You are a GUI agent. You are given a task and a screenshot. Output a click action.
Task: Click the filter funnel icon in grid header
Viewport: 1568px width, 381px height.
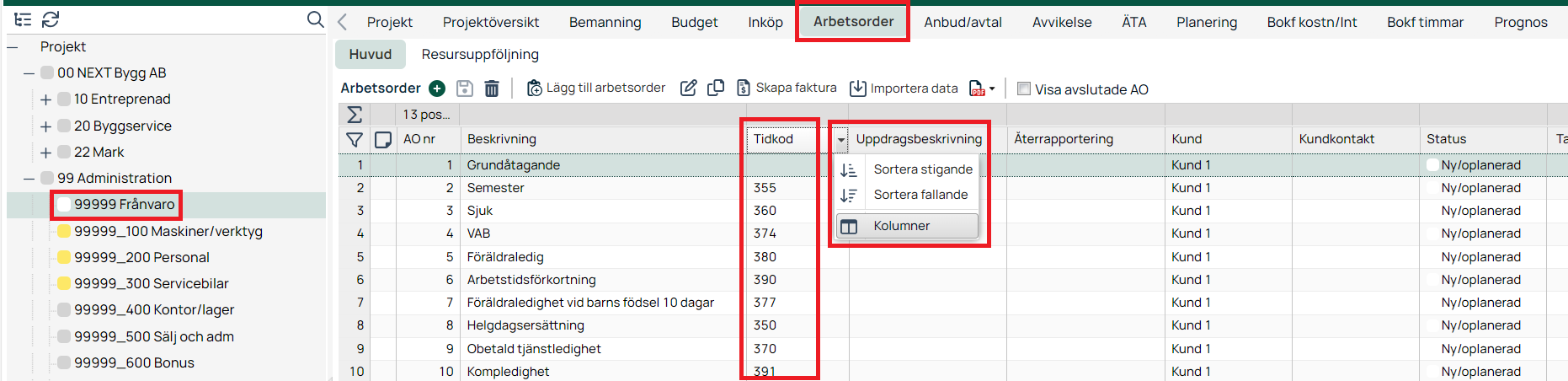355,140
